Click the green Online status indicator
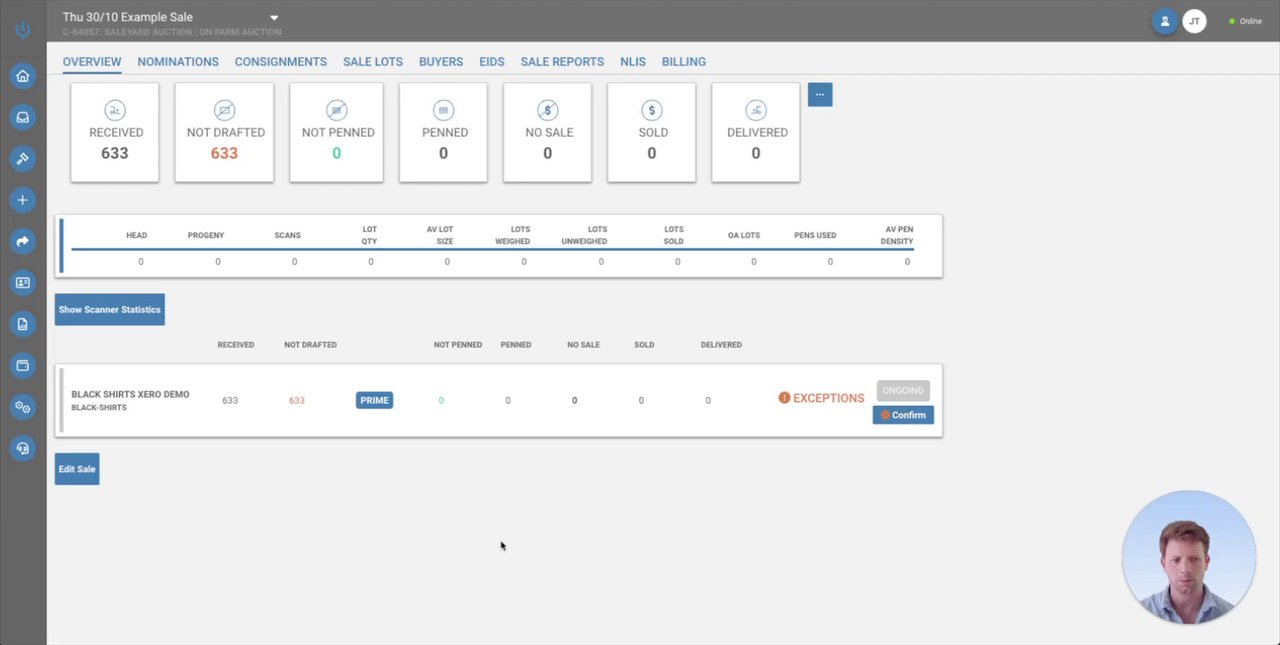Viewport: 1280px width, 645px height. (x=1232, y=21)
